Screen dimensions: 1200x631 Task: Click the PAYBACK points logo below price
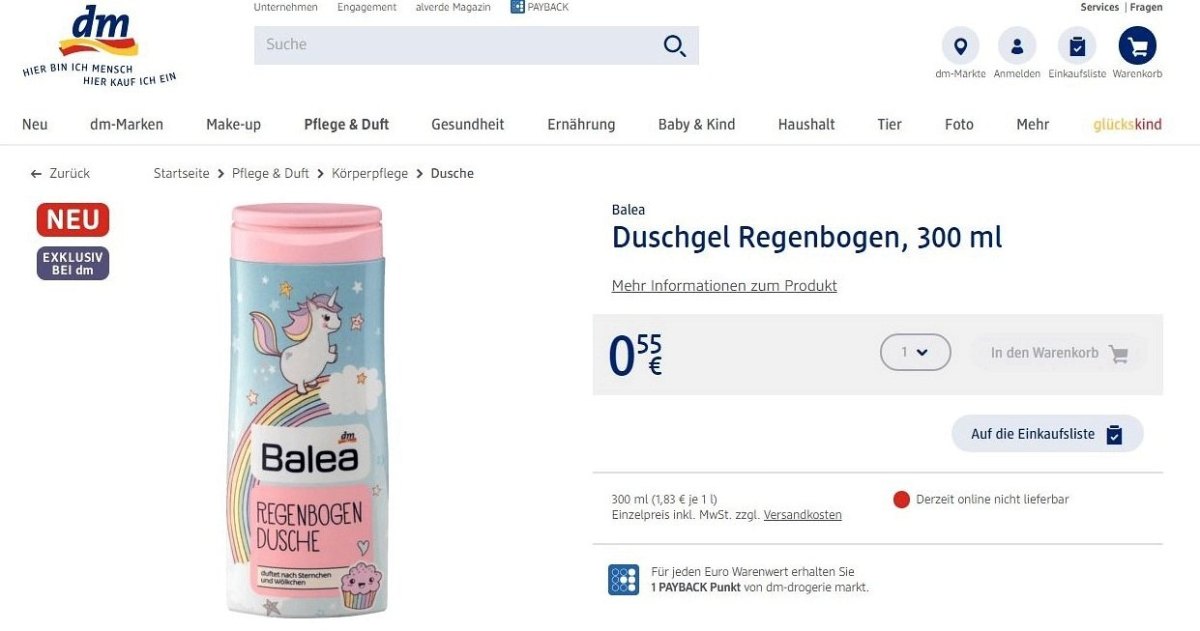pyautogui.click(x=623, y=580)
